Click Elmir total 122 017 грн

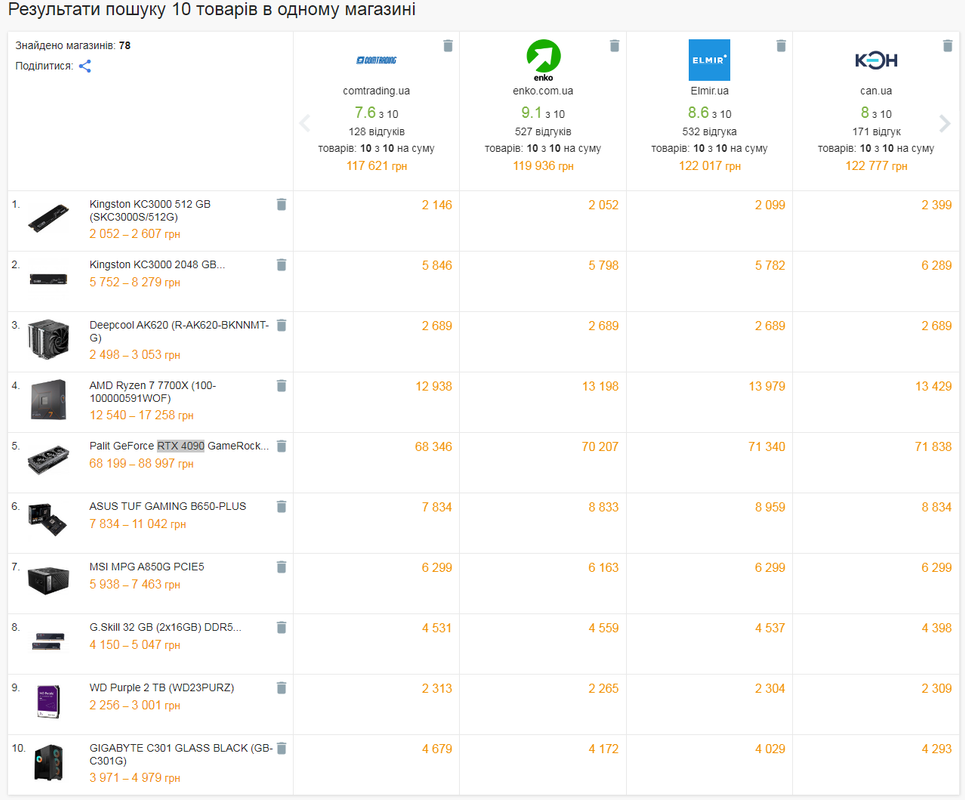click(x=710, y=166)
